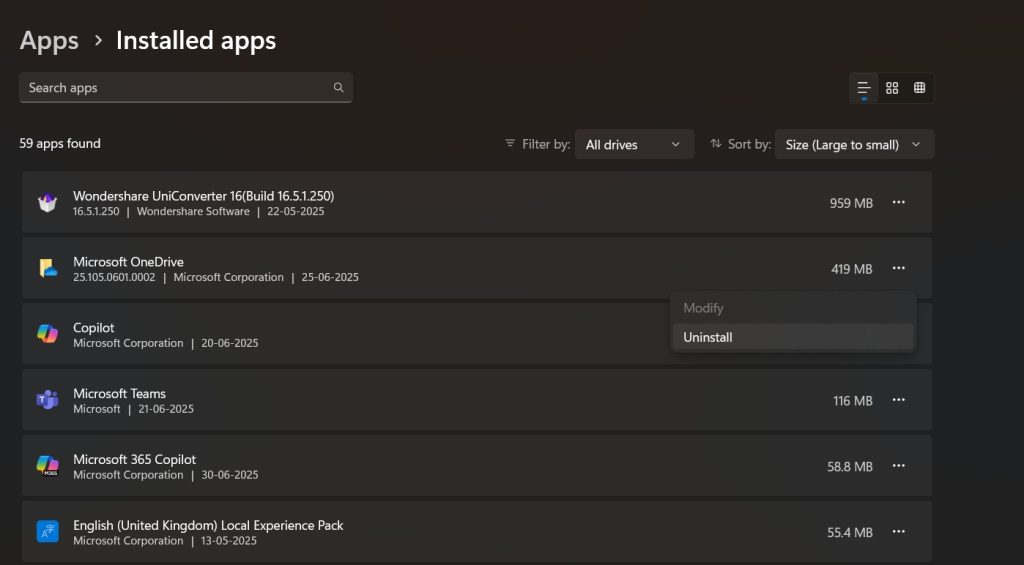1024x565 pixels.
Task: Click the Wondershare Software publisher text
Action: [x=193, y=211]
